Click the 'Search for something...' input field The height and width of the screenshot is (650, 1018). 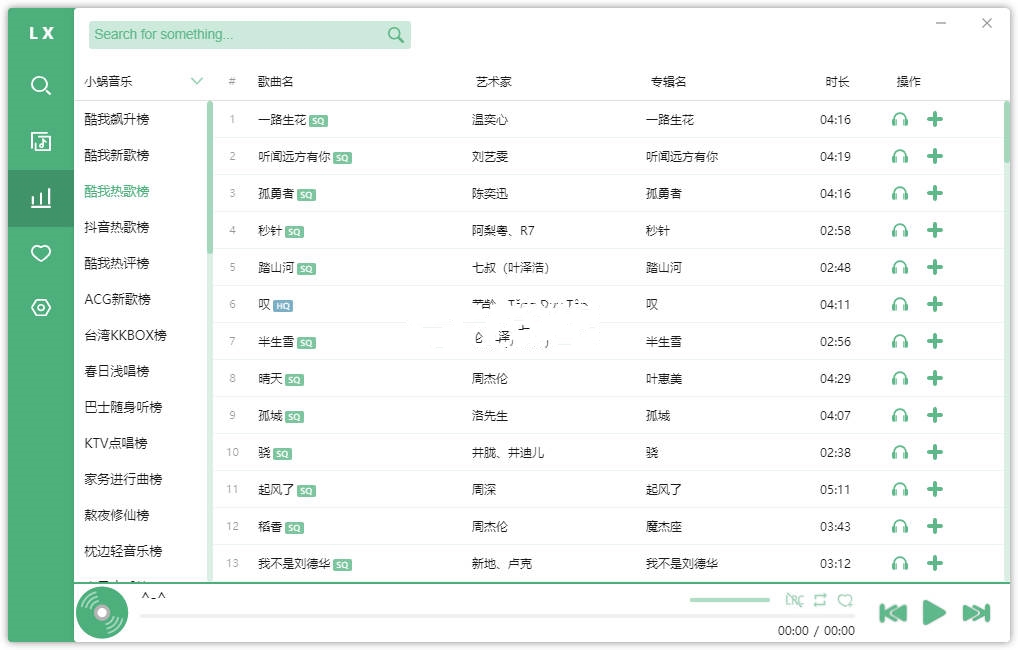235,35
